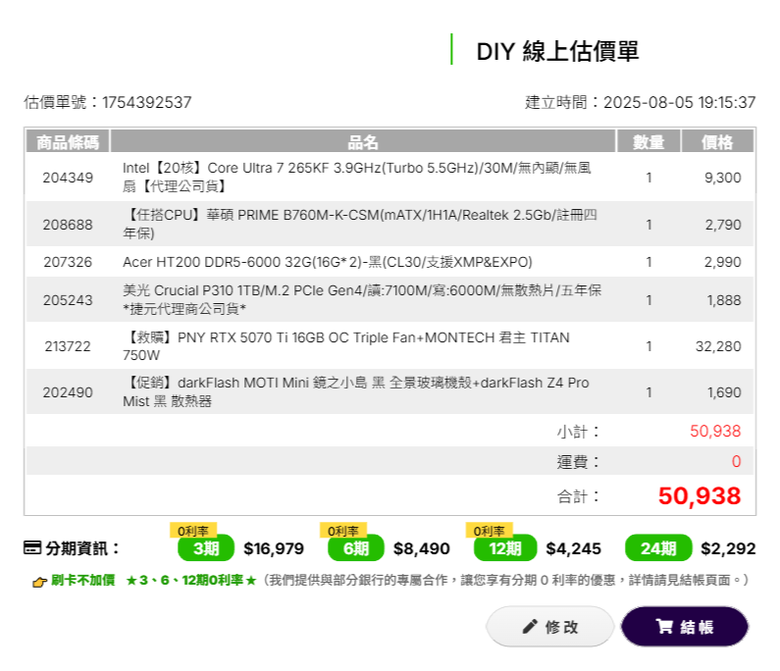Screen dimensions: 780x671
Task: Select the 6期 installment badge
Action: (x=356, y=548)
